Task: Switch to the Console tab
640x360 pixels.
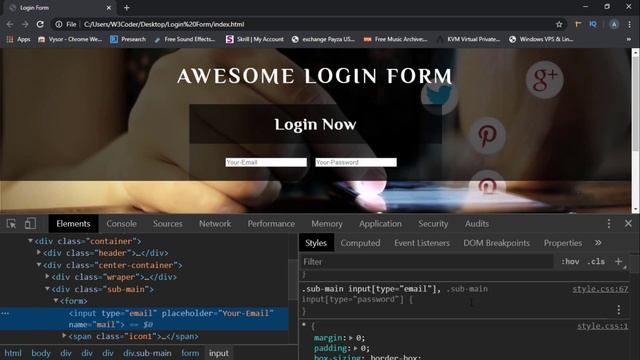Action: click(122, 224)
